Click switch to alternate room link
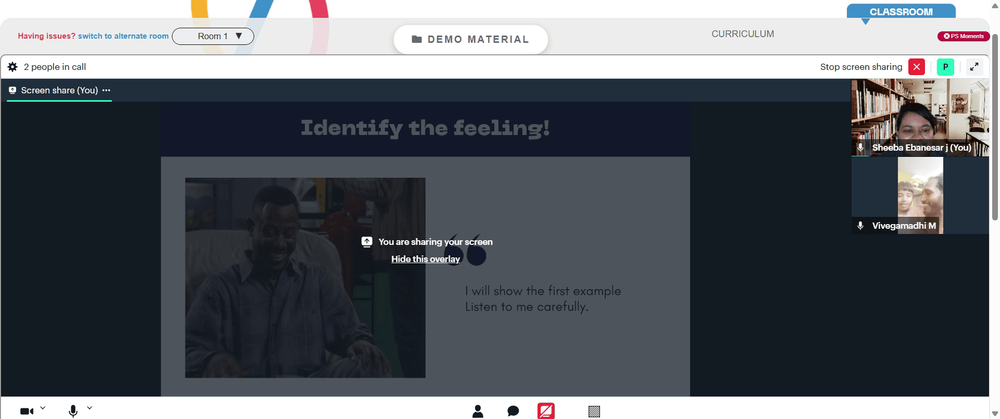 (123, 36)
